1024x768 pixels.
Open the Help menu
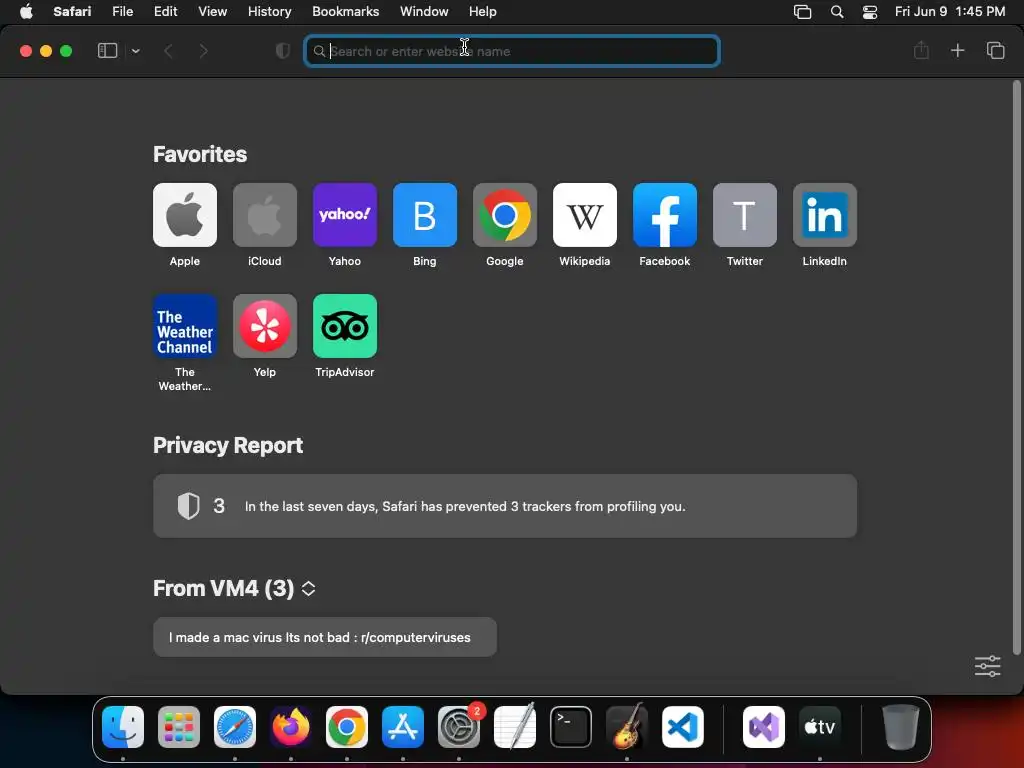483,12
